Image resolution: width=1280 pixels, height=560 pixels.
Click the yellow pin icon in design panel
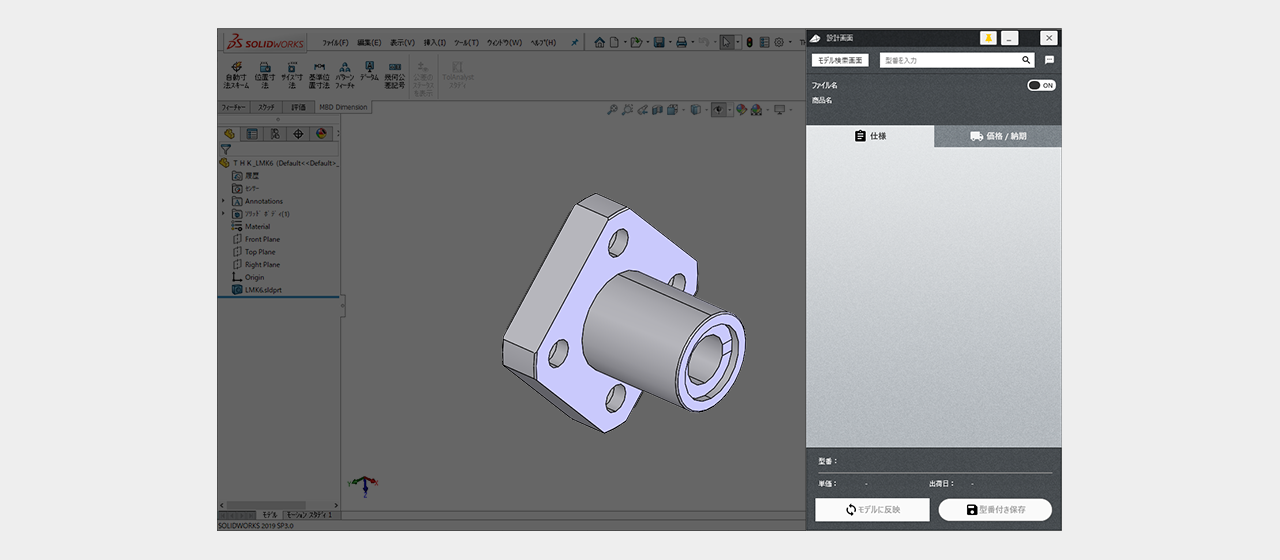point(988,38)
